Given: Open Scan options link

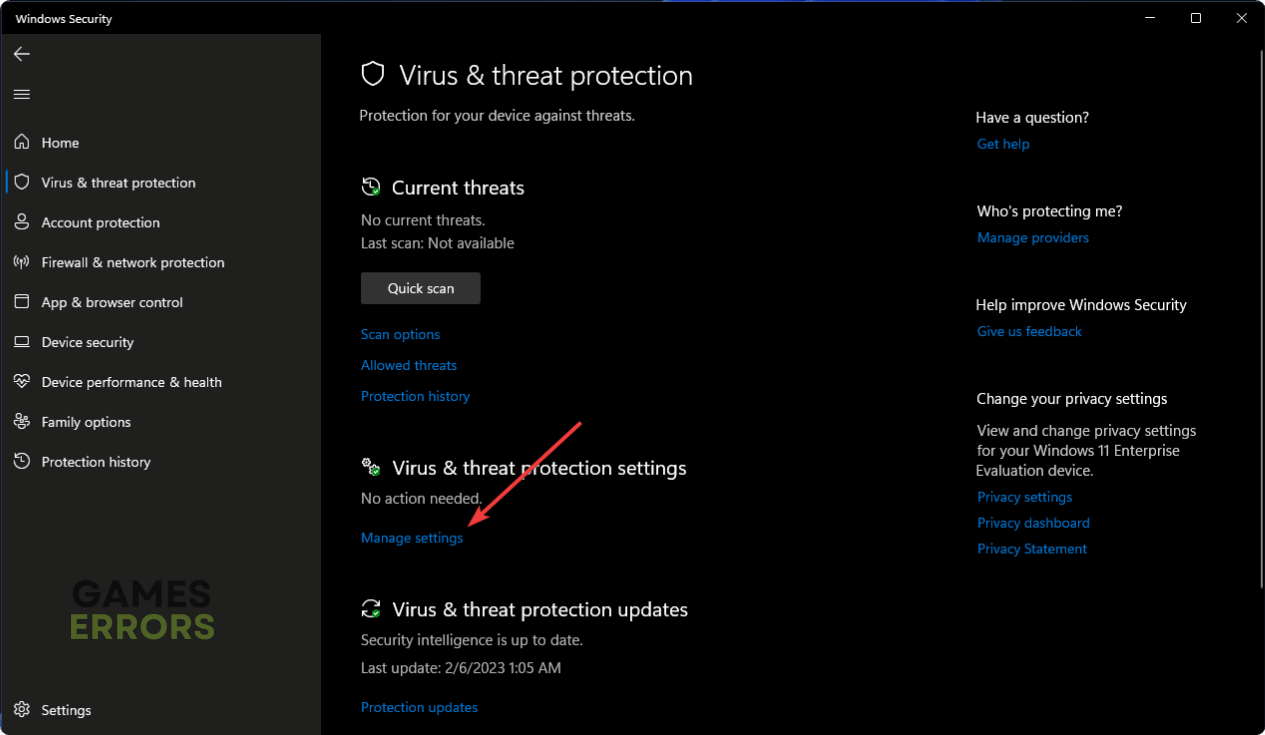Looking at the screenshot, I should coord(400,334).
